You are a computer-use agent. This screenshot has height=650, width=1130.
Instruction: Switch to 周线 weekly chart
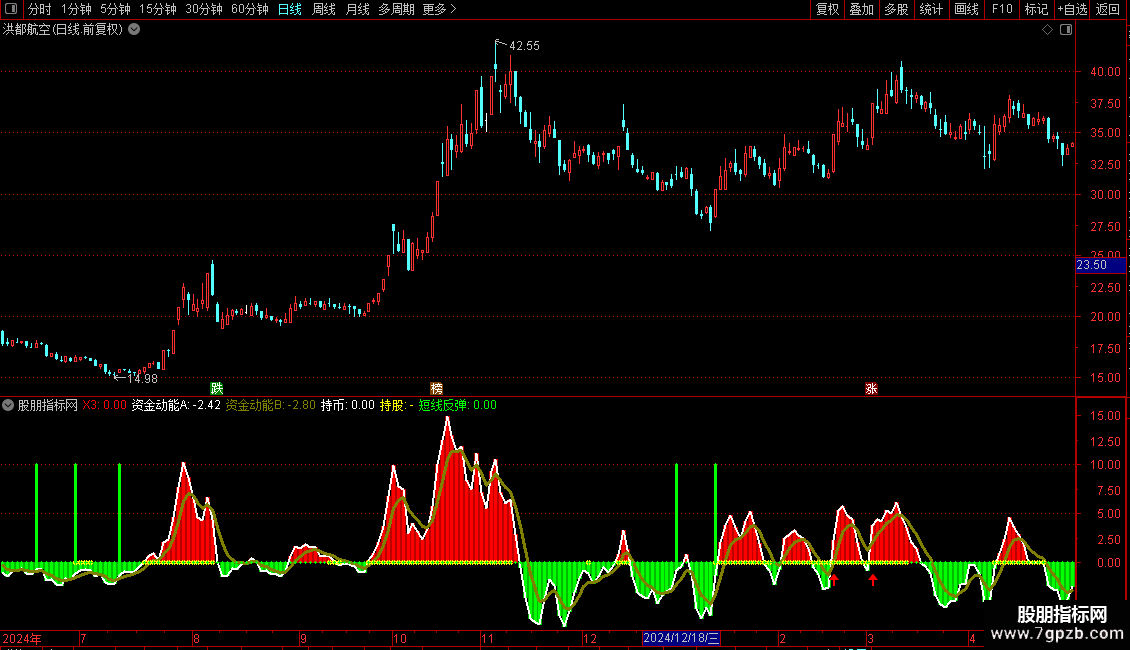[x=324, y=9]
